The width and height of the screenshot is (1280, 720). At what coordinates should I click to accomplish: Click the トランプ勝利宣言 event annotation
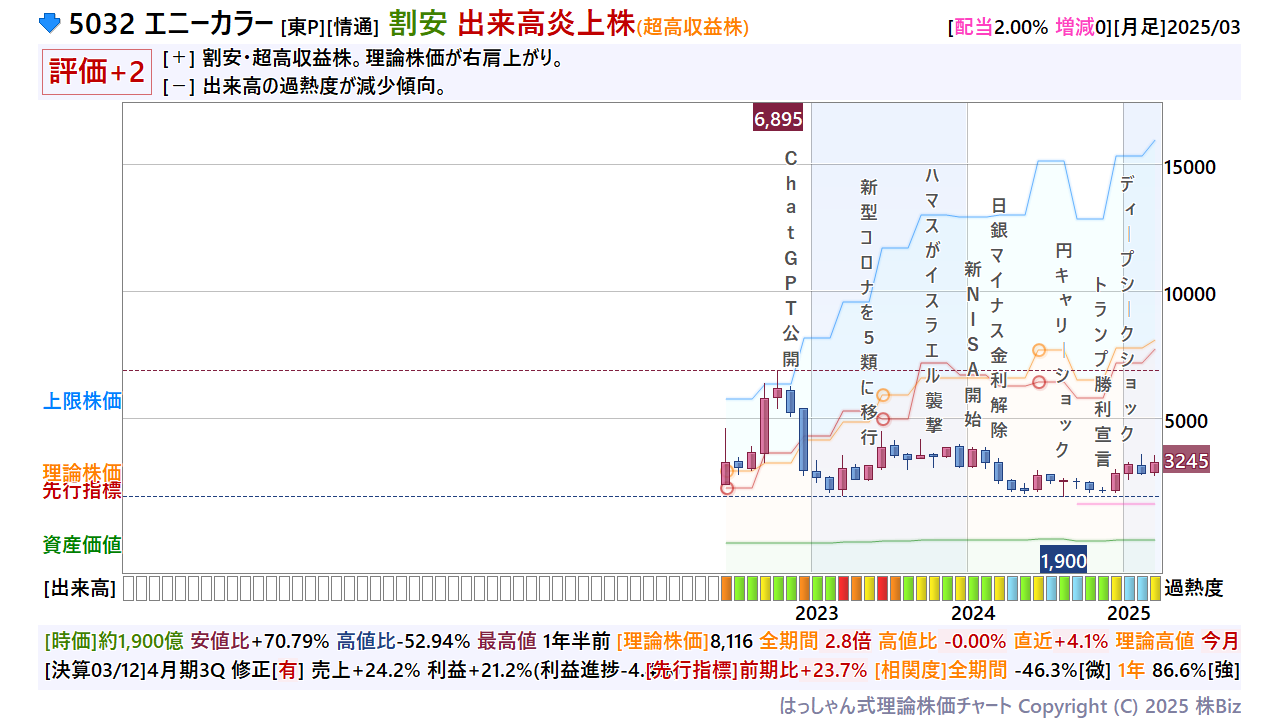pyautogui.click(x=1102, y=372)
